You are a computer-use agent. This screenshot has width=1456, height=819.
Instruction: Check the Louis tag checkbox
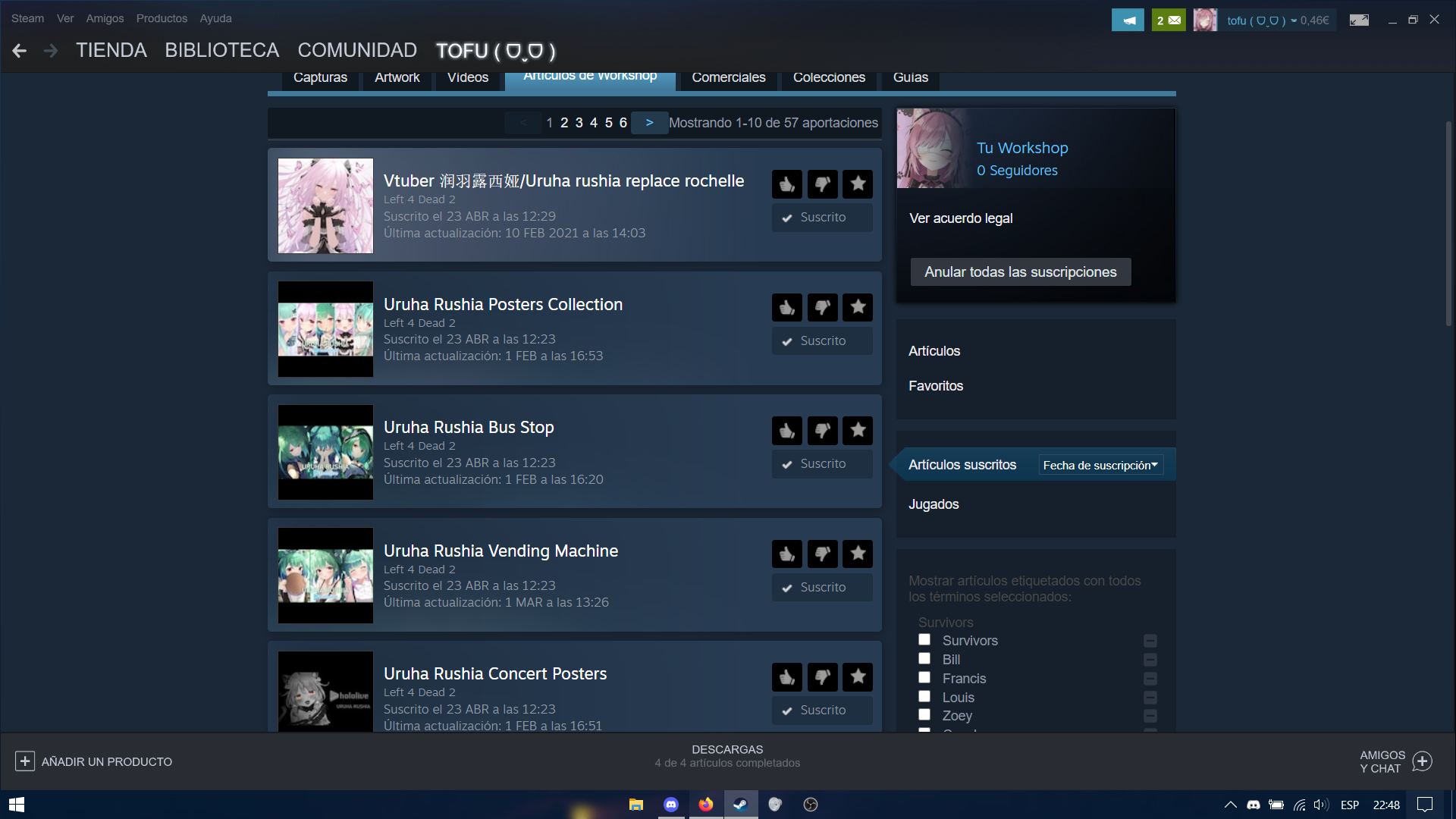pyautogui.click(x=924, y=696)
